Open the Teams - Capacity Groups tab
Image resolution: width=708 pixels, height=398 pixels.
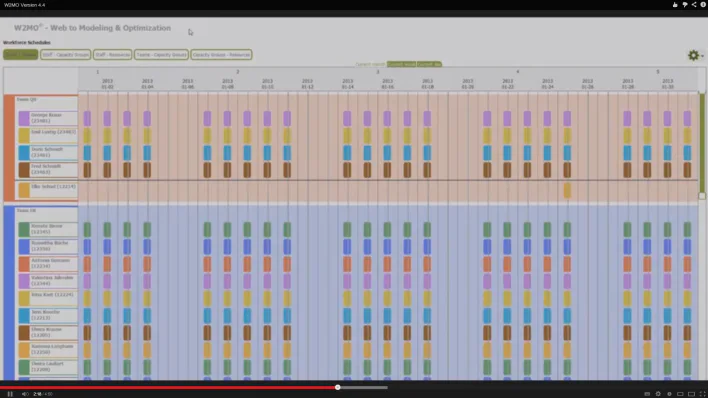[161, 55]
